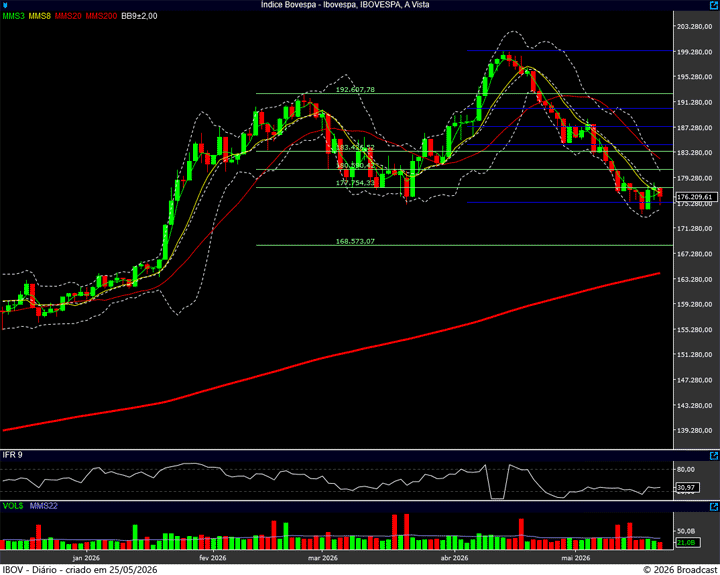Image resolution: width=720 pixels, height=575 pixels.
Task: Select the 168.573,07 Fibonacci level label
Action: (x=355, y=241)
